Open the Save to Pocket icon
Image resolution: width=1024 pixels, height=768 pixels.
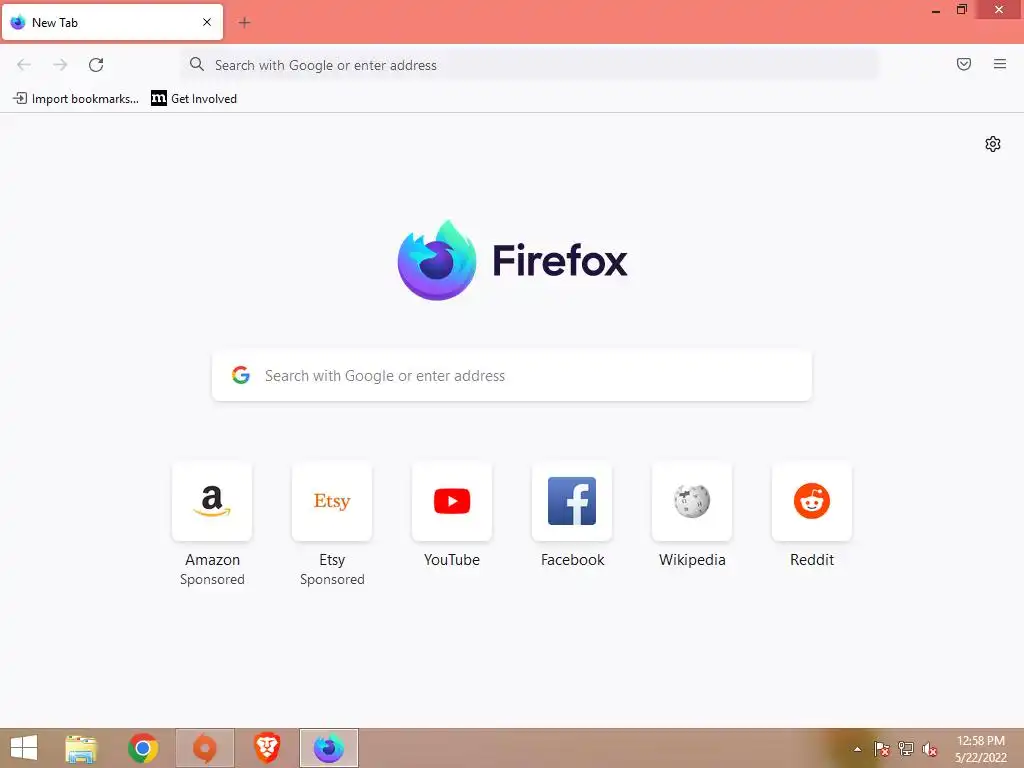coord(964,64)
